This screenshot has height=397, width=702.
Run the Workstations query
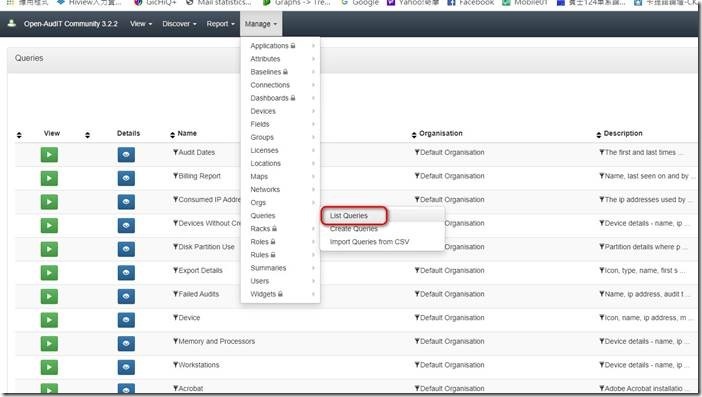click(49, 367)
